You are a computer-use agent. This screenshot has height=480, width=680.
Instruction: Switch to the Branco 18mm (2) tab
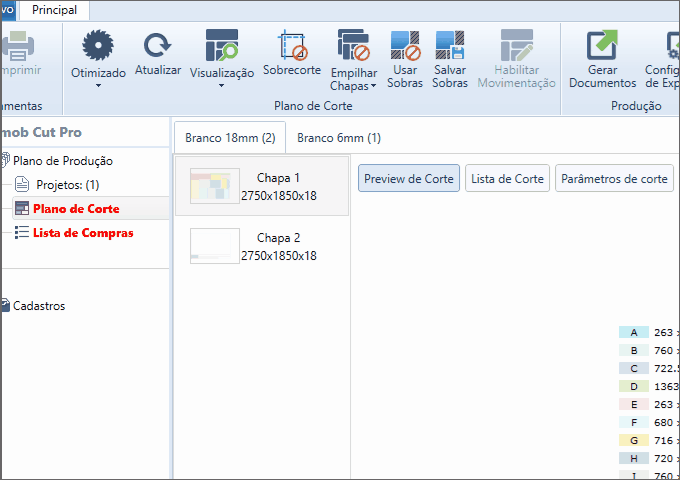pyautogui.click(x=230, y=138)
